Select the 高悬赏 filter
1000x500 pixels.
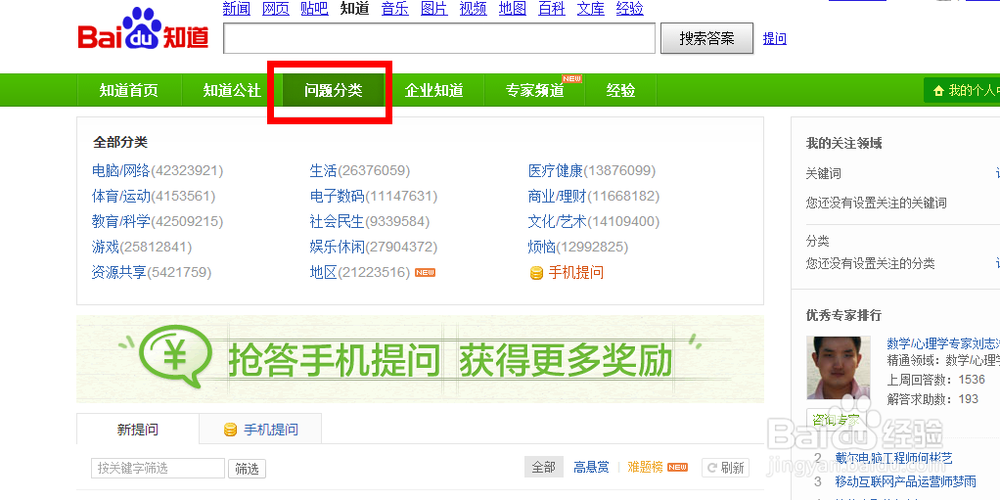(x=591, y=467)
